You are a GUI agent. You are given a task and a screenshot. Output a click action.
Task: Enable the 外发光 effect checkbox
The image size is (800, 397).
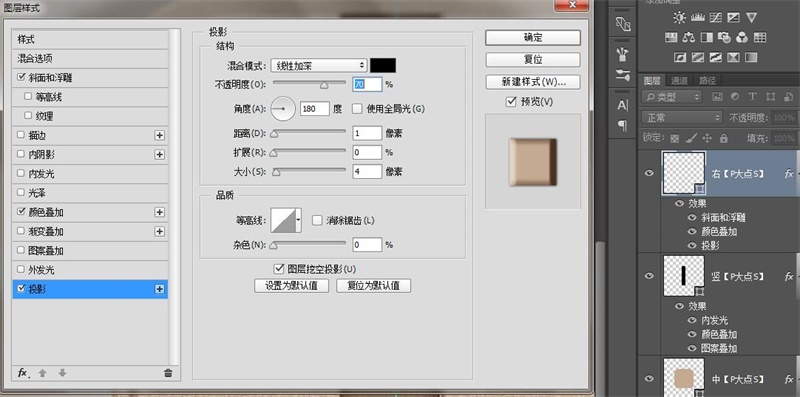coord(20,269)
